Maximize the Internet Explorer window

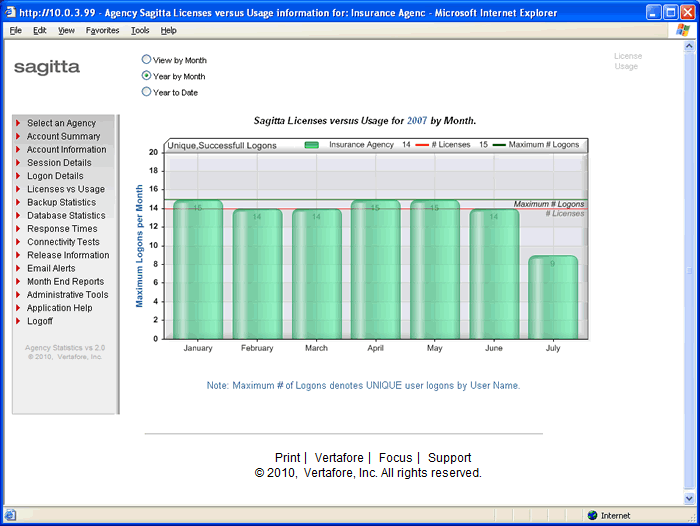[671, 12]
